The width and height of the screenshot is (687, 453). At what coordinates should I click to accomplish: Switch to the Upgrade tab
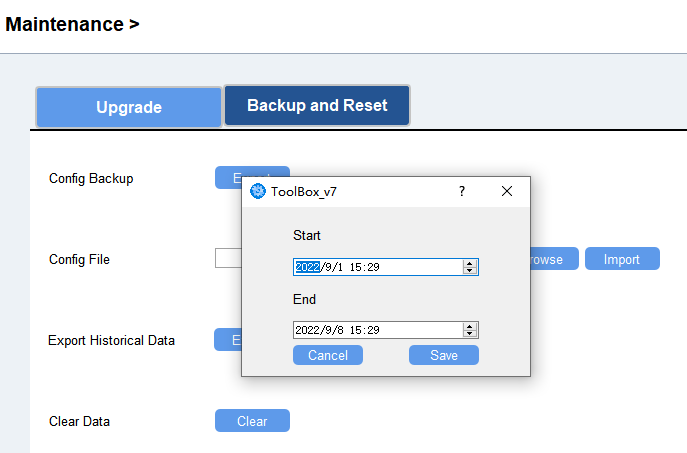(129, 108)
